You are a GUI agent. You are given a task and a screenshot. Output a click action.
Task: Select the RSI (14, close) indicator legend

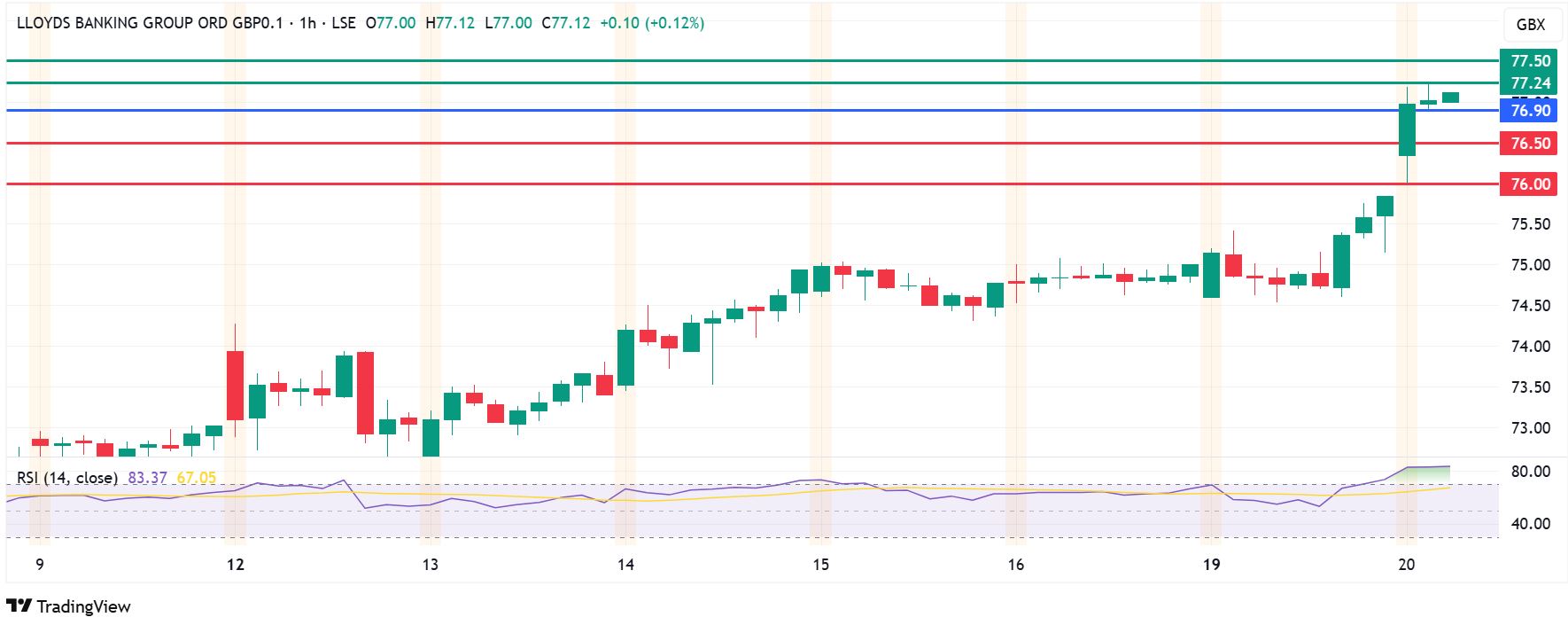click(x=67, y=478)
